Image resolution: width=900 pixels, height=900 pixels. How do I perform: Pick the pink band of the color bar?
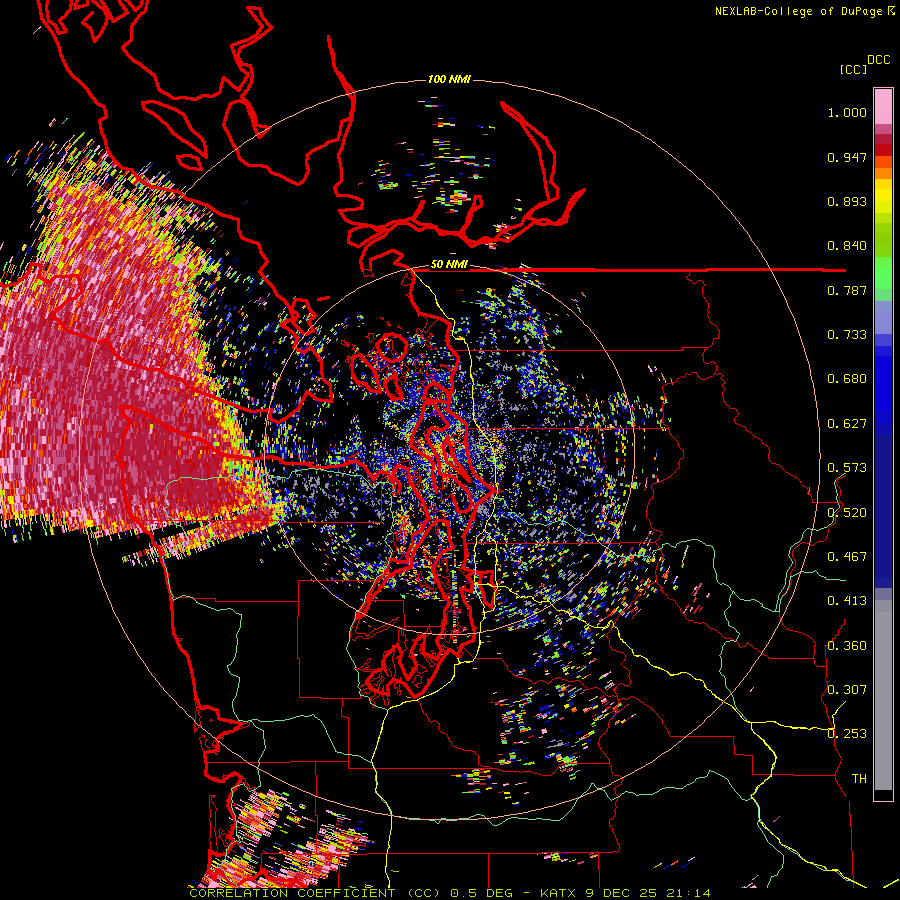pos(883,108)
